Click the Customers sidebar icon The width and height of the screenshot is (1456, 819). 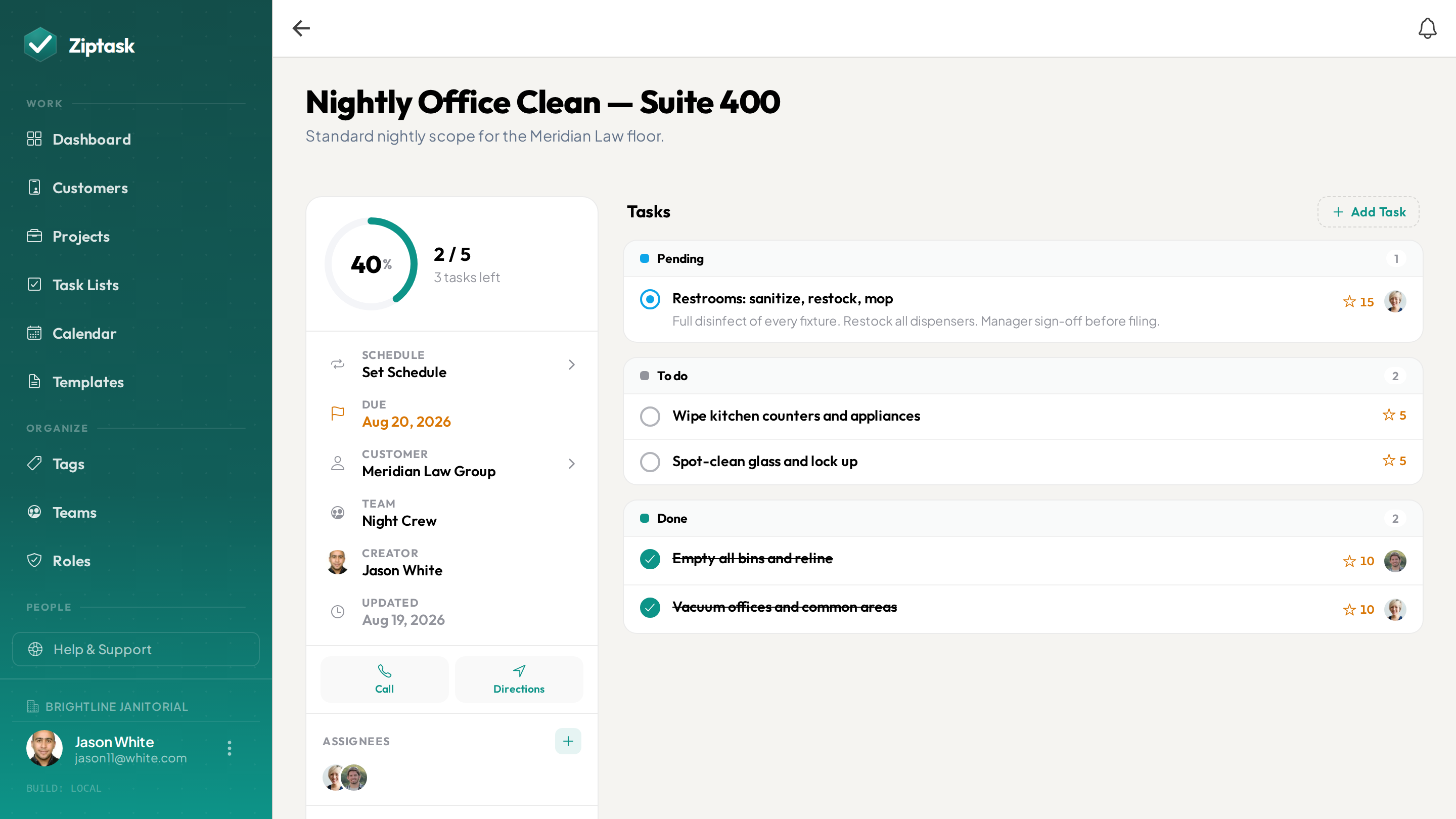pyautogui.click(x=34, y=187)
